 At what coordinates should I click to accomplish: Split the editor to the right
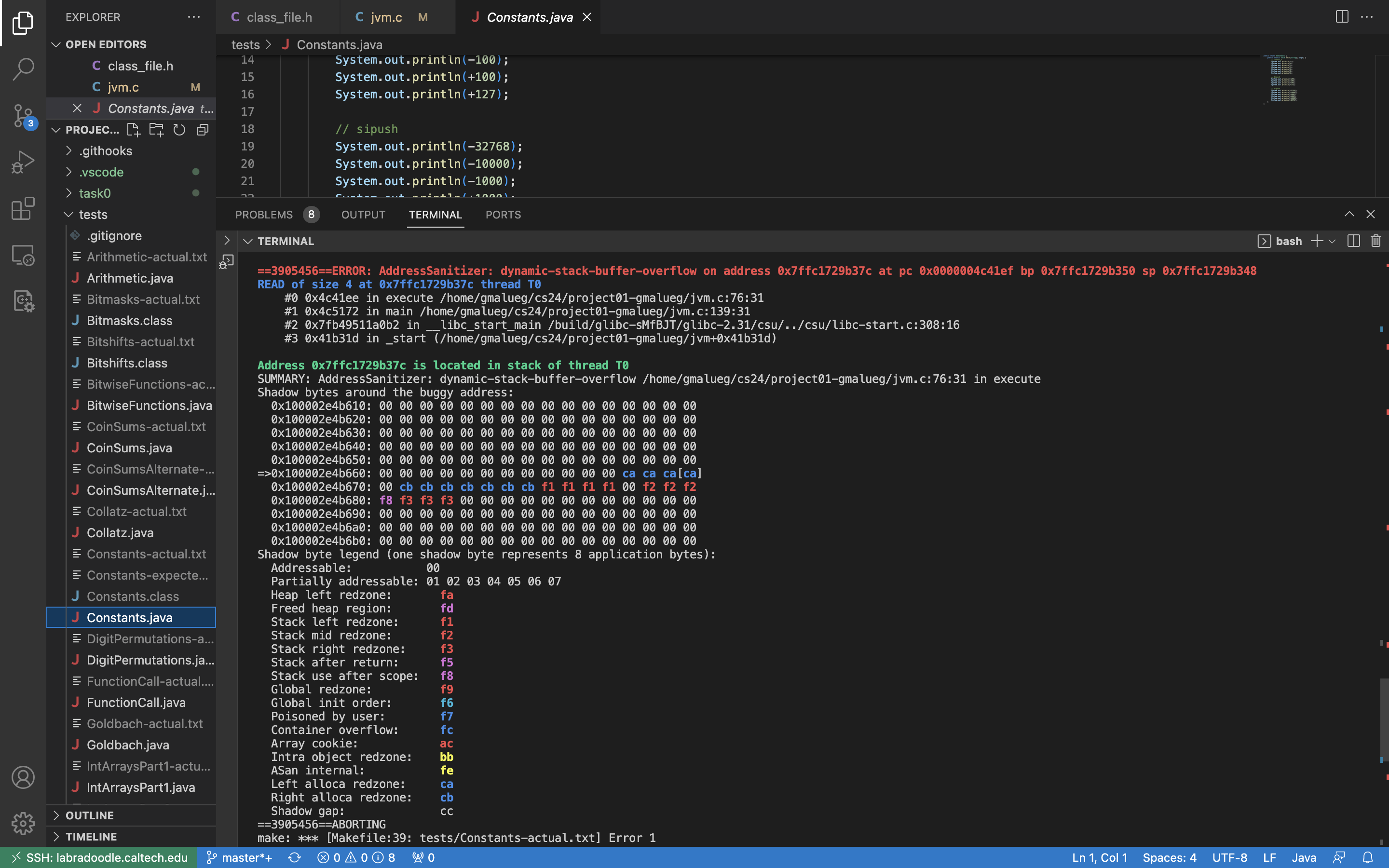[1341, 17]
